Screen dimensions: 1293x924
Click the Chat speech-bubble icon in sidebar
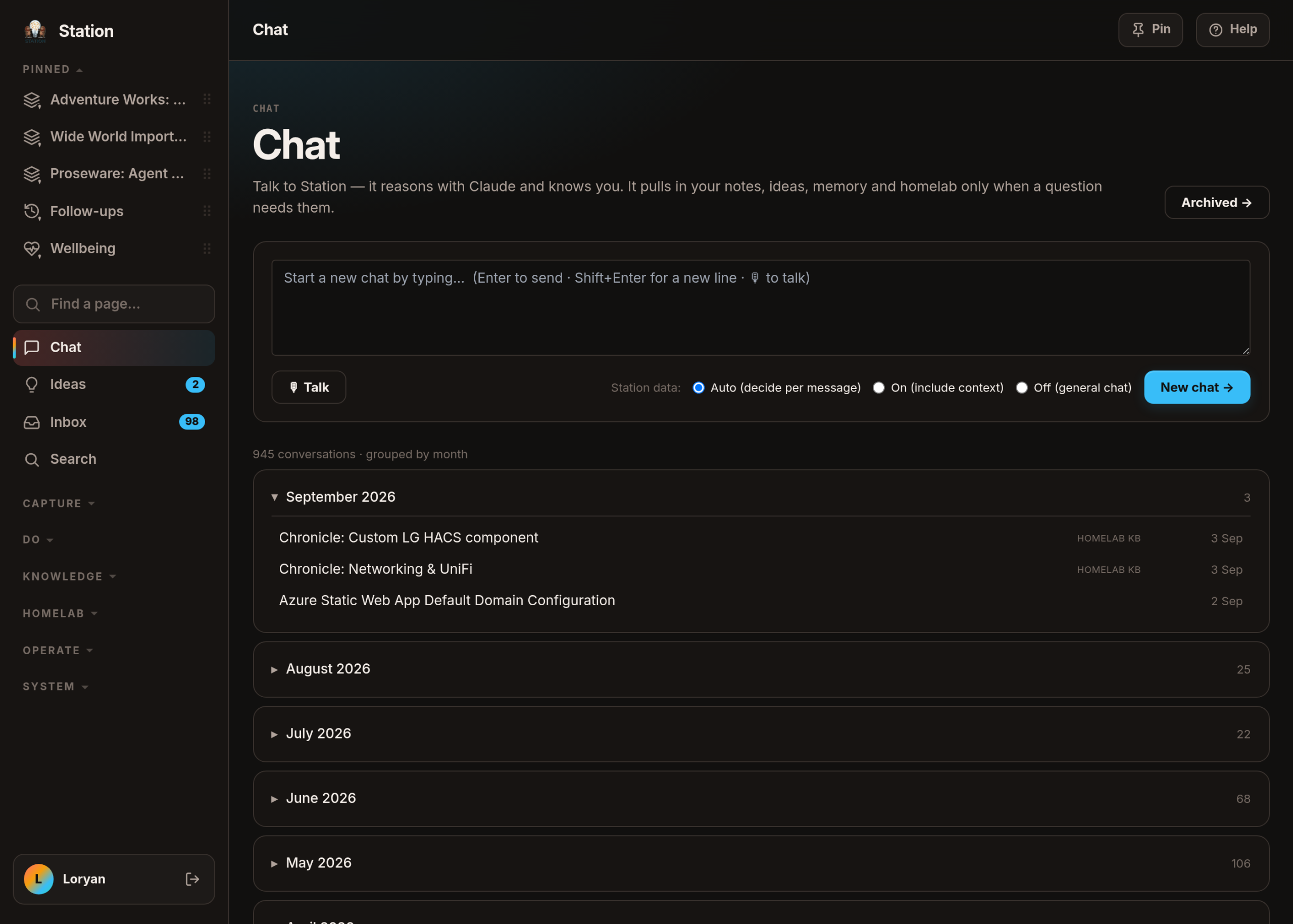pos(32,347)
